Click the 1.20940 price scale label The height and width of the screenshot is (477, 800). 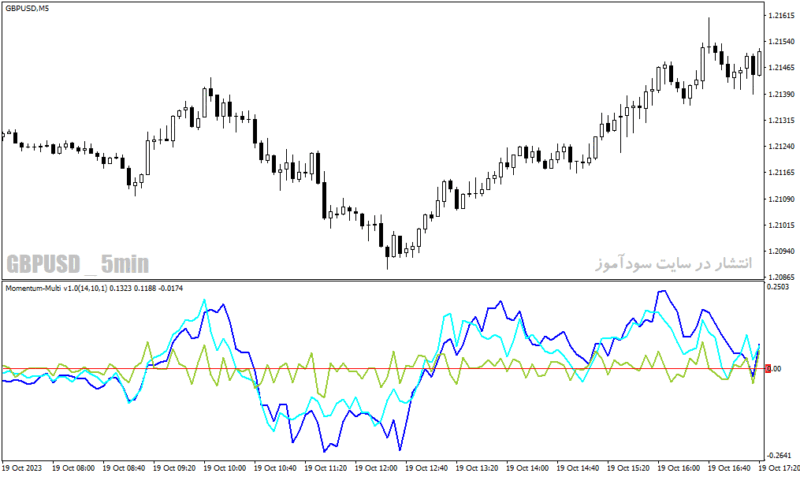pyautogui.click(x=782, y=251)
